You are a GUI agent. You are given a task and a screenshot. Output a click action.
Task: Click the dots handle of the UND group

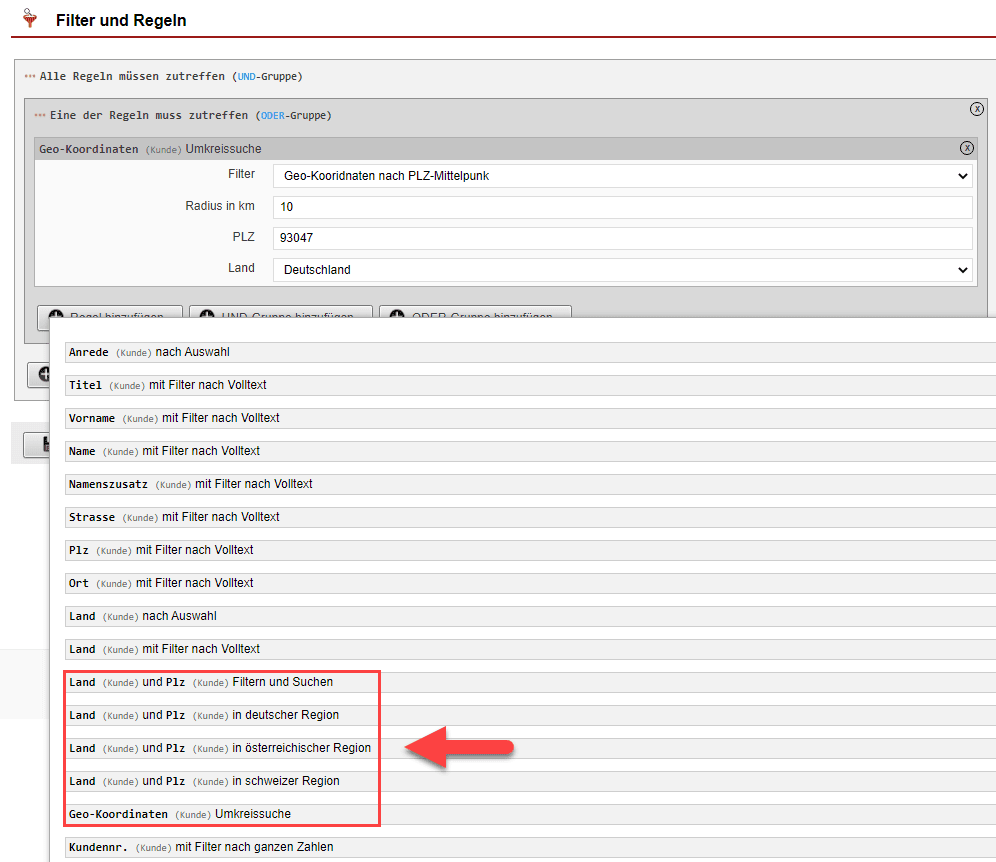pos(30,76)
